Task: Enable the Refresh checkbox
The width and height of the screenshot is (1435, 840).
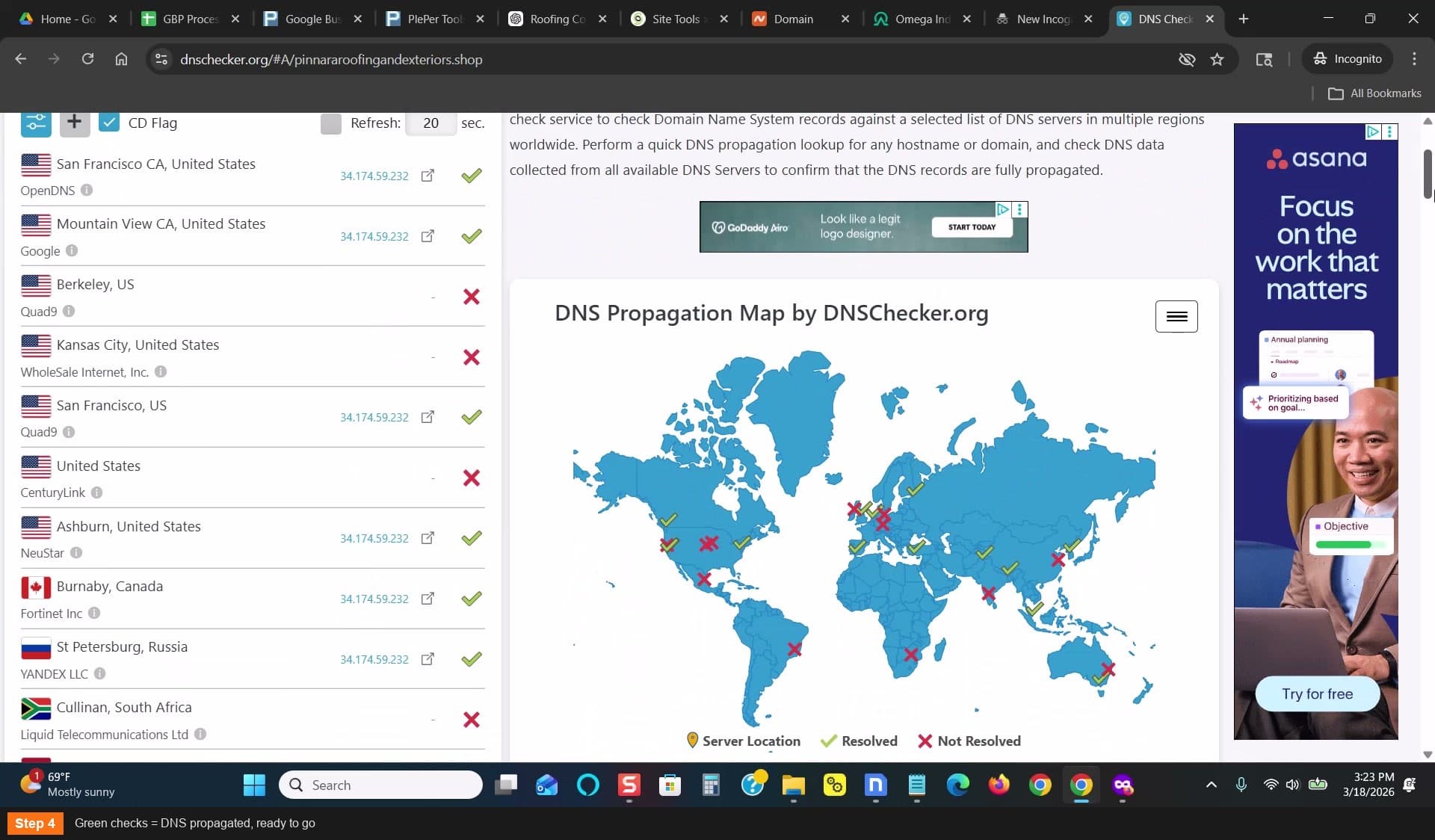Action: [330, 123]
